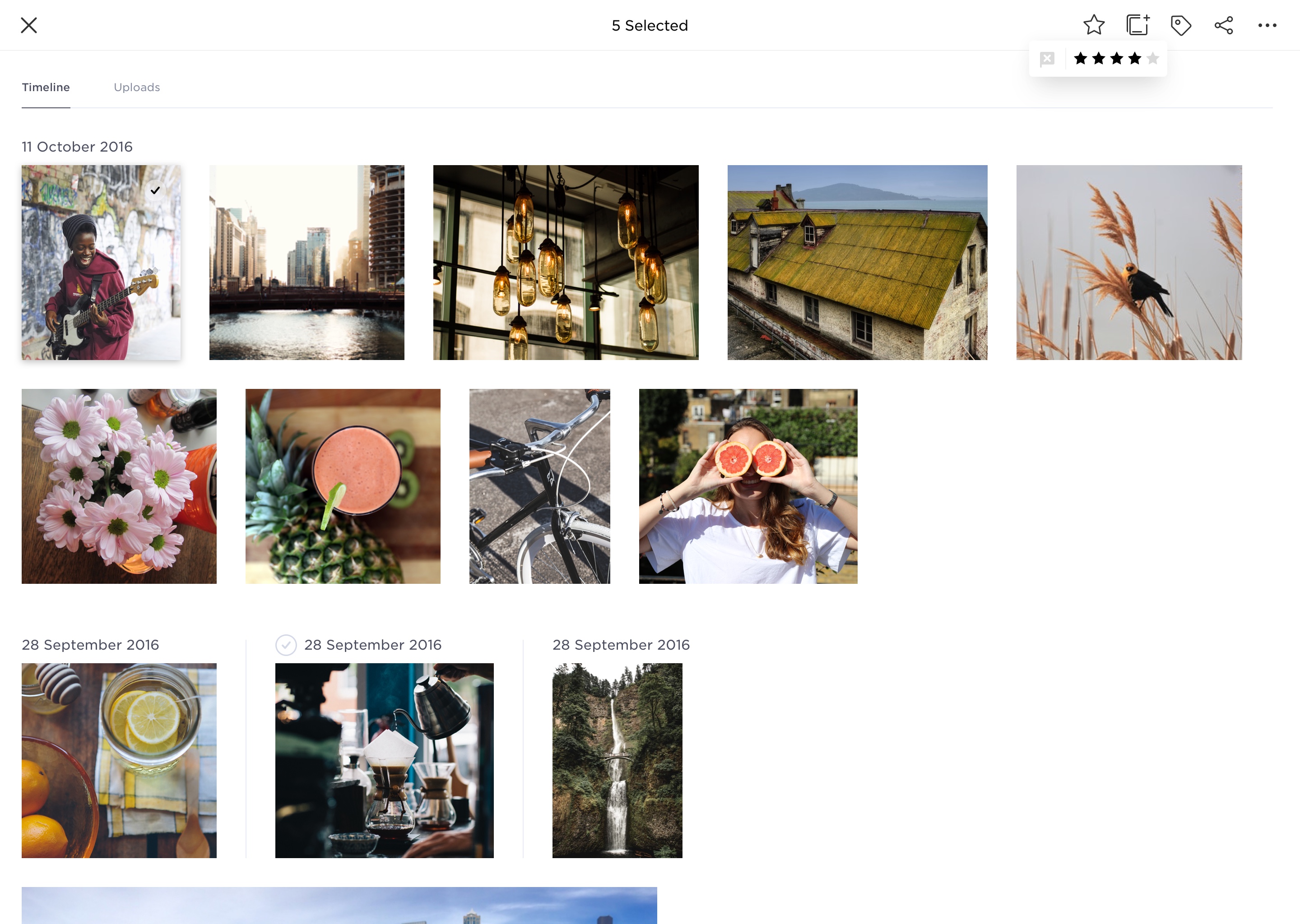
Task: Select the pink smoothie and pineapple photo
Action: [x=343, y=486]
